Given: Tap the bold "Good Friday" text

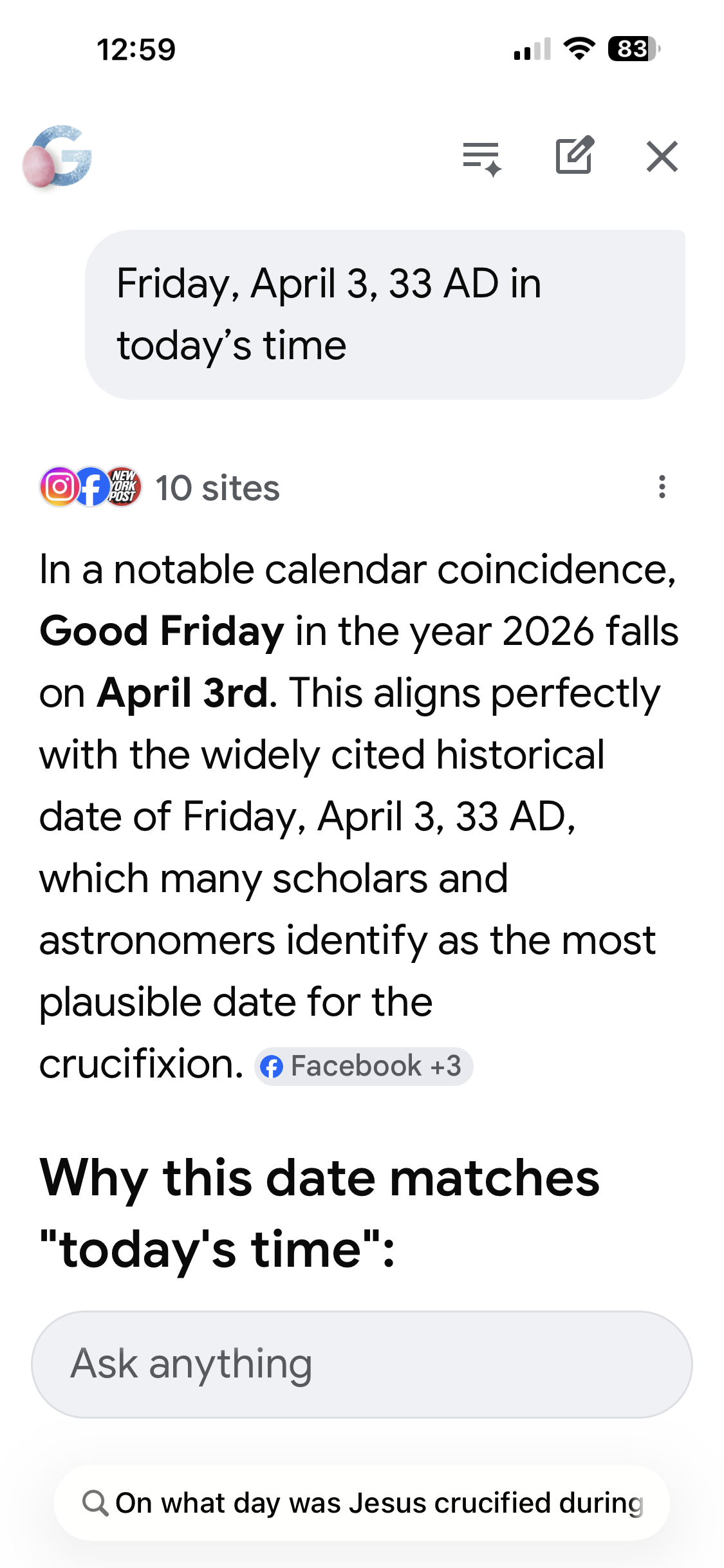Looking at the screenshot, I should coord(162,631).
